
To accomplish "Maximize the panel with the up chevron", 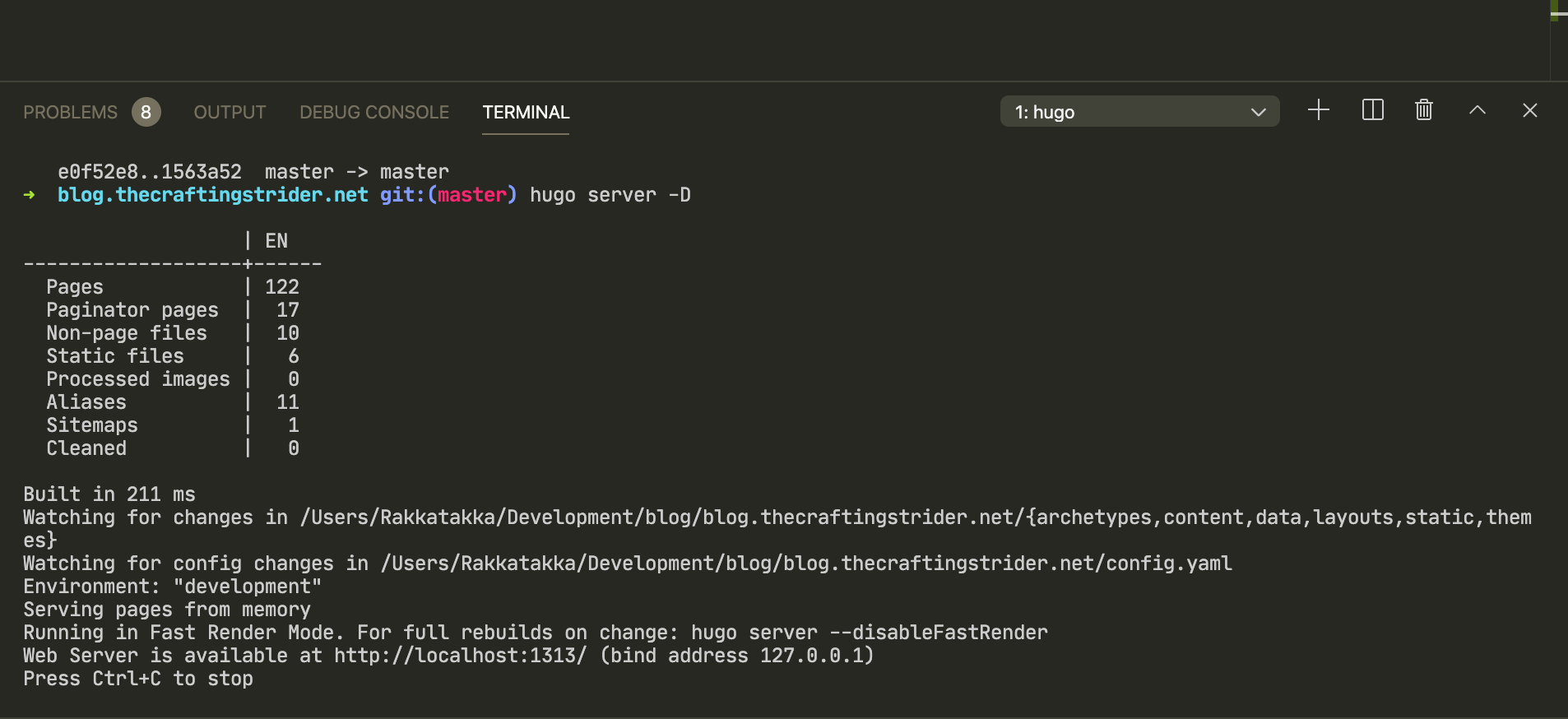I will click(x=1478, y=110).
